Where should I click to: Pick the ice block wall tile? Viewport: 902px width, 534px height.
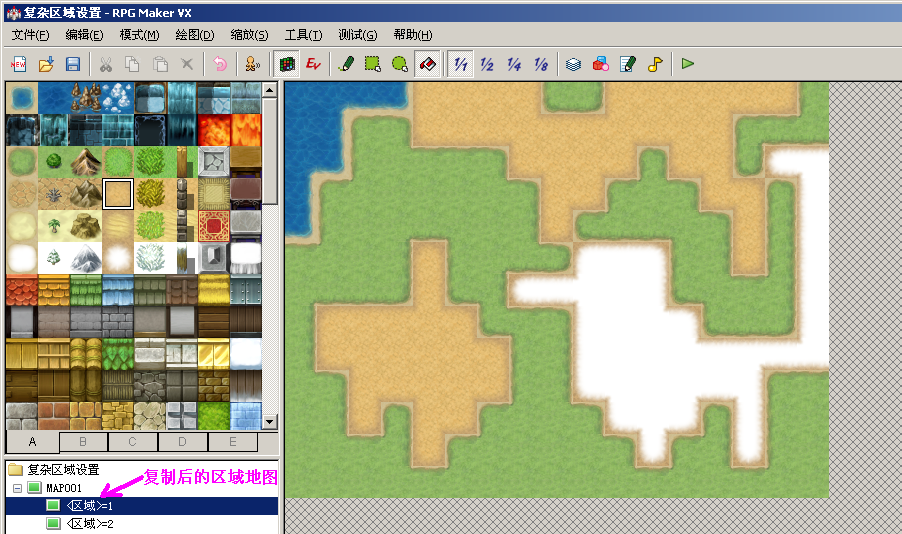click(246, 416)
